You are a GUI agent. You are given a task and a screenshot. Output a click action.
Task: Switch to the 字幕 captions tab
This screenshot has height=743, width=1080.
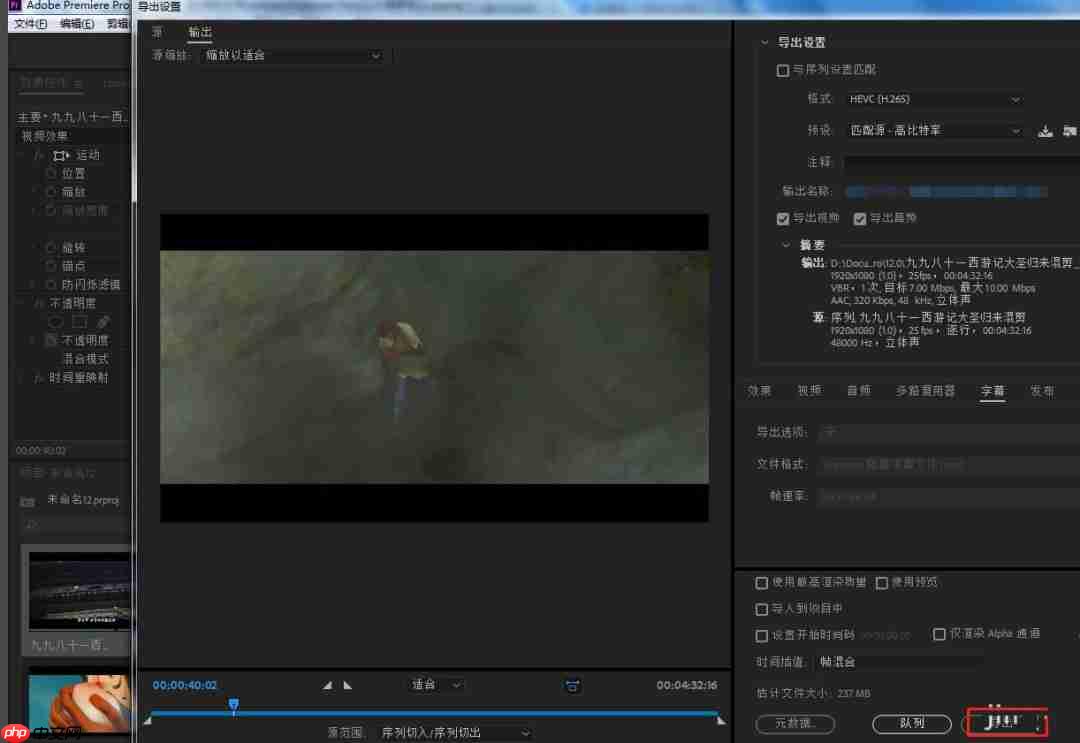tap(992, 391)
